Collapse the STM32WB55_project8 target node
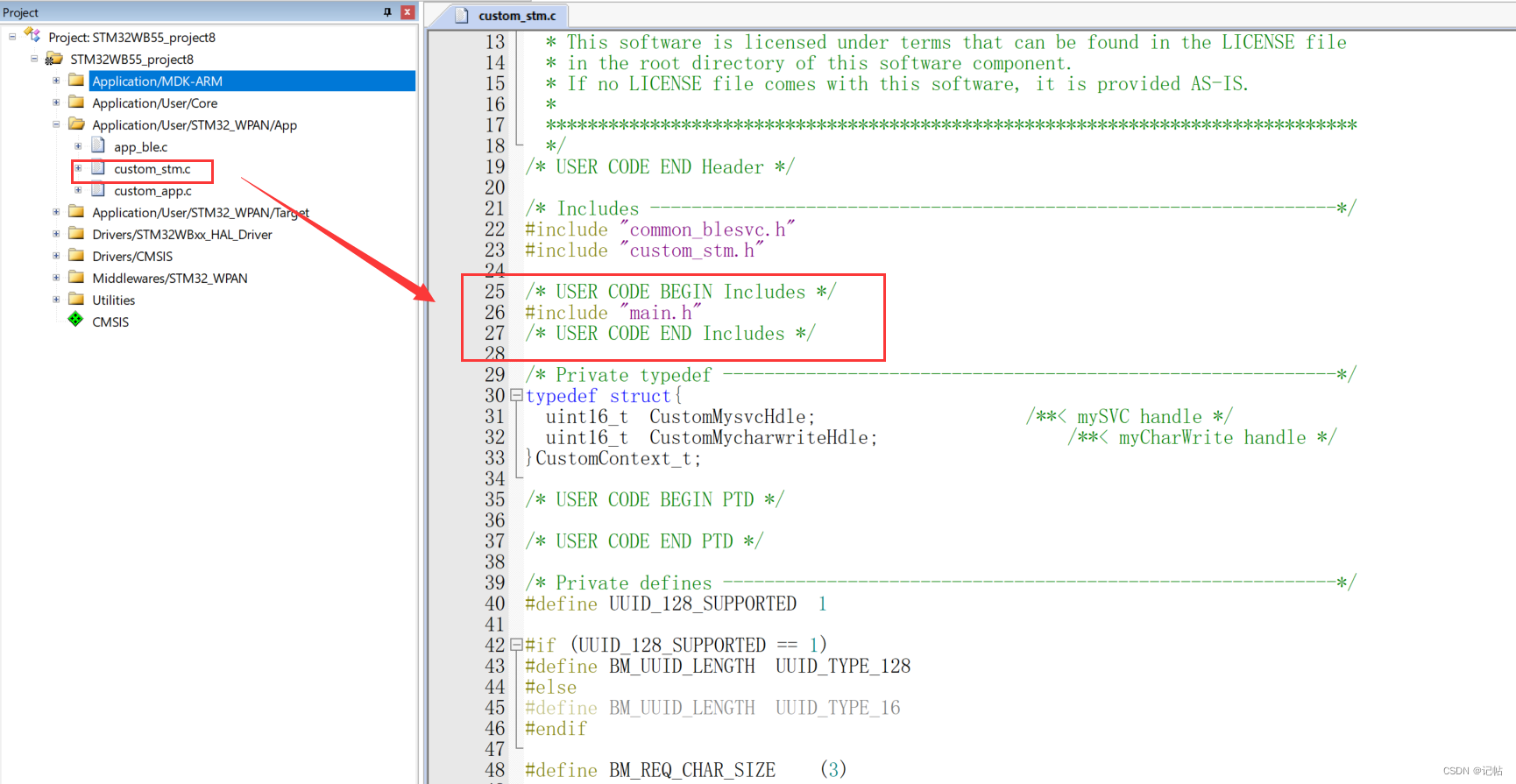 click(34, 59)
